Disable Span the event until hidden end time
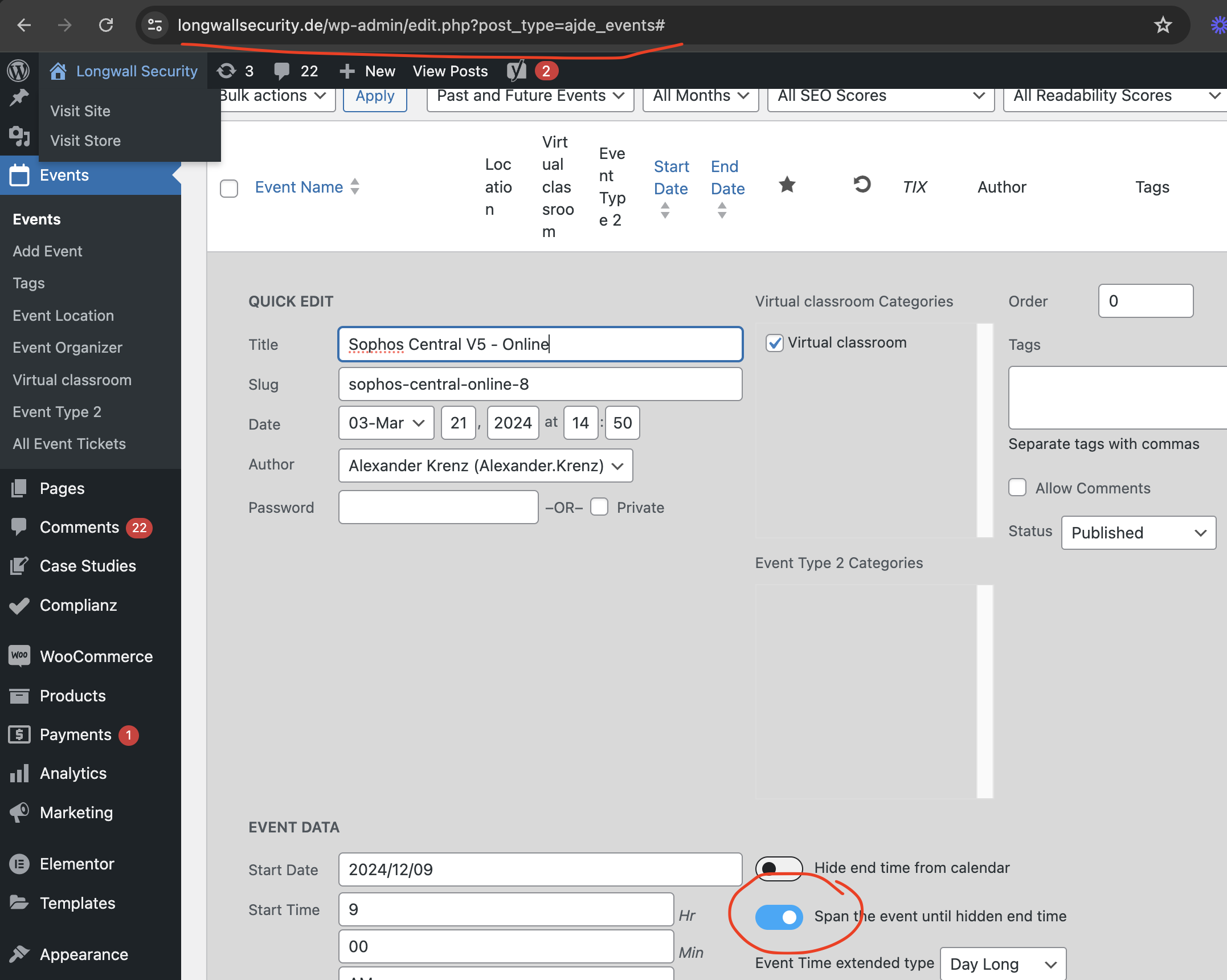 click(779, 917)
